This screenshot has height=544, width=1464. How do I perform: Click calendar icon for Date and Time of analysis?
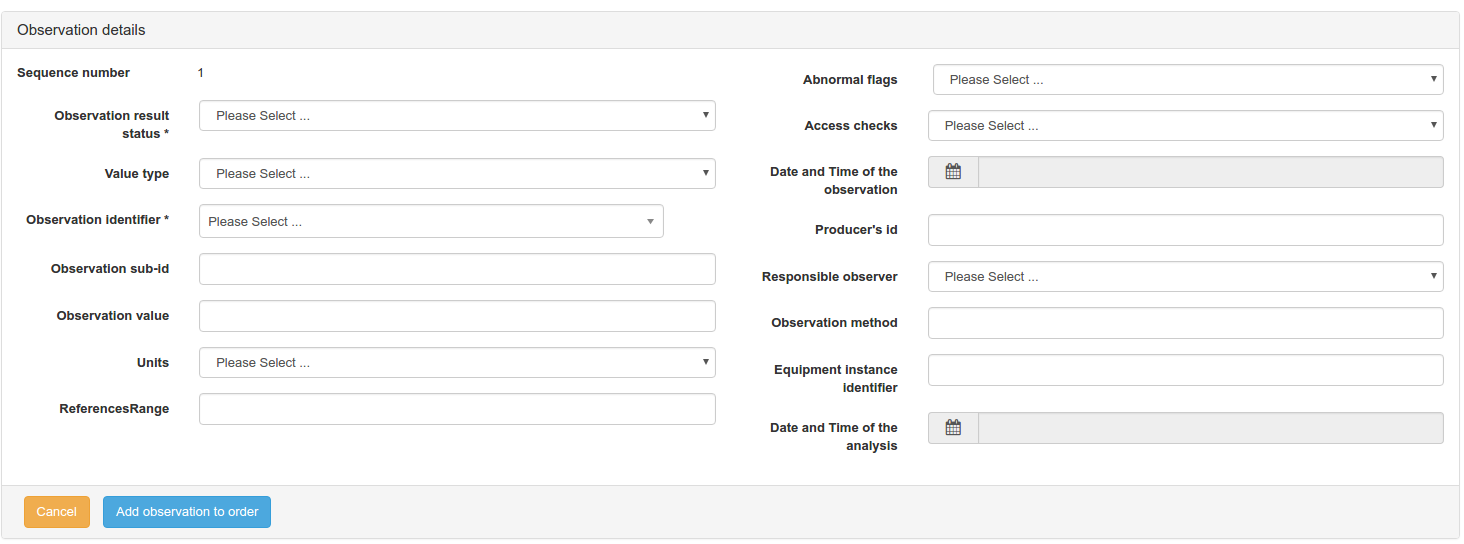(953, 428)
